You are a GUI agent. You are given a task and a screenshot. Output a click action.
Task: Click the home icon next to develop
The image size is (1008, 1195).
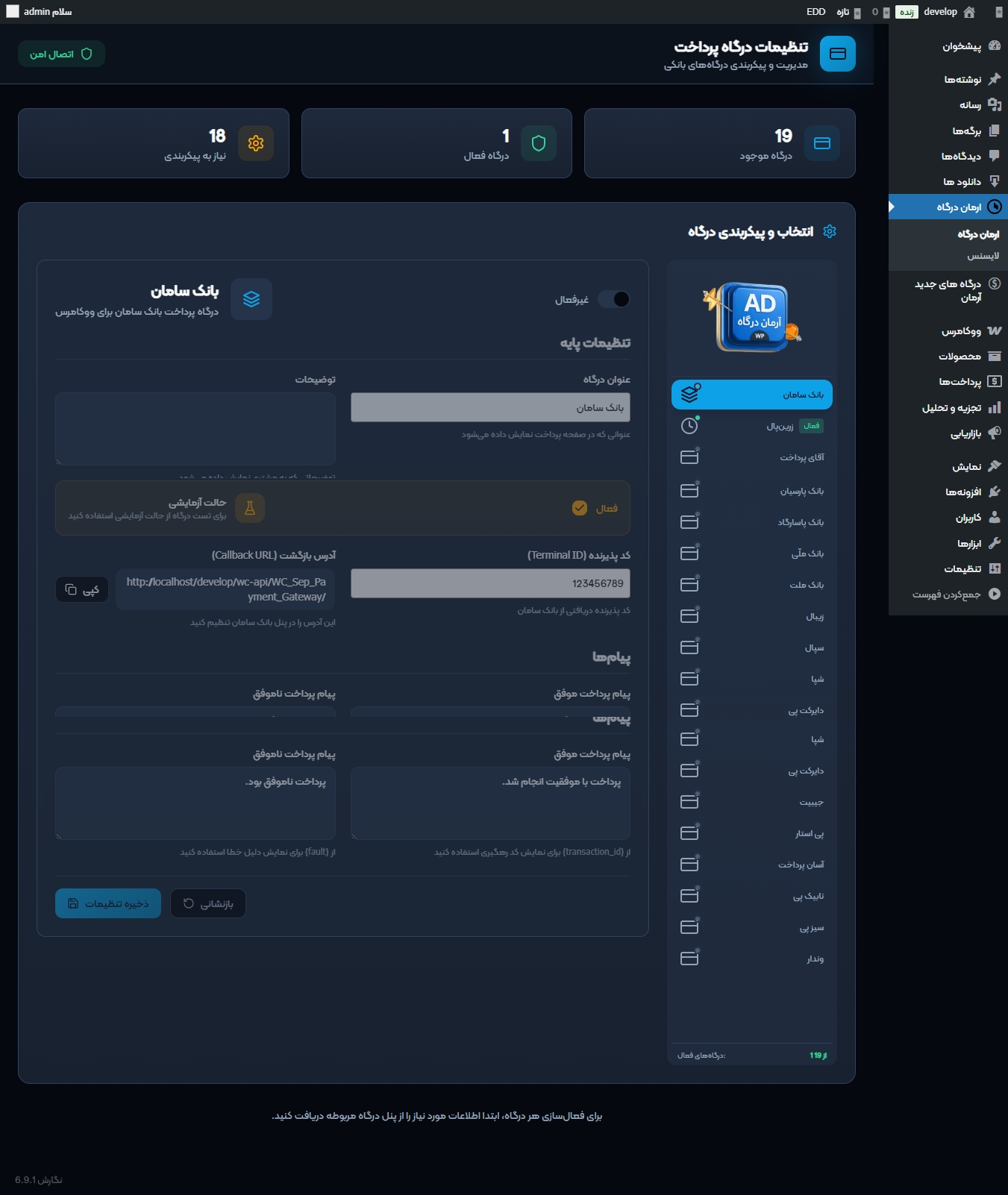(x=969, y=12)
